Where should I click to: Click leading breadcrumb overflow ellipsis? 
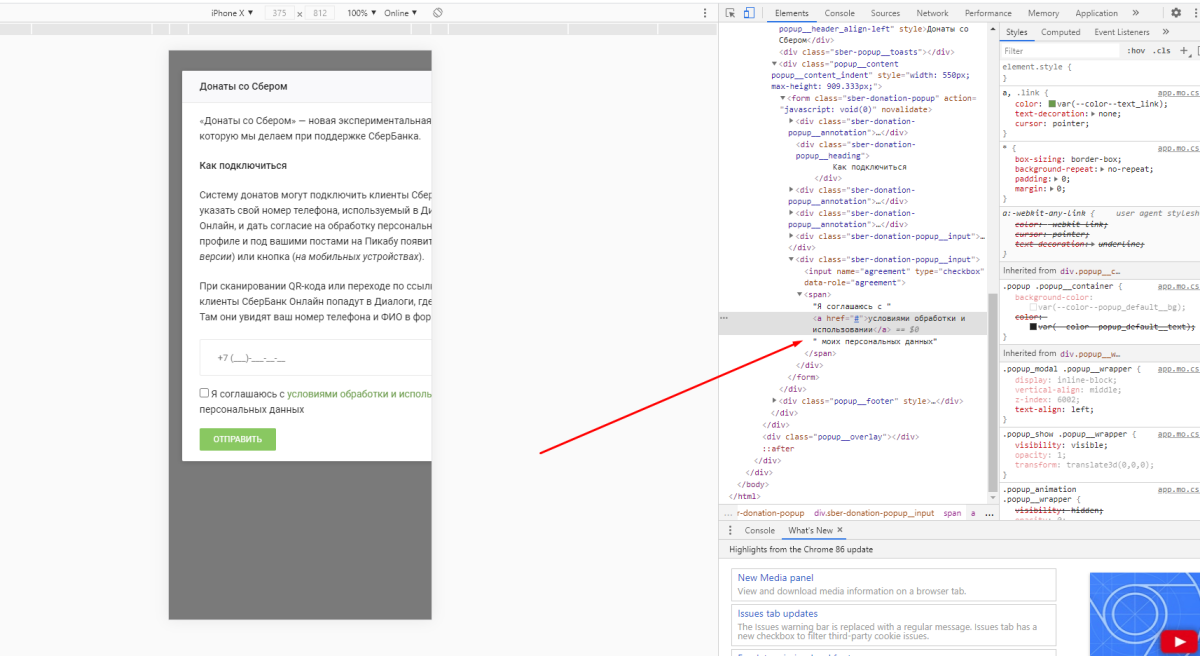[728, 513]
